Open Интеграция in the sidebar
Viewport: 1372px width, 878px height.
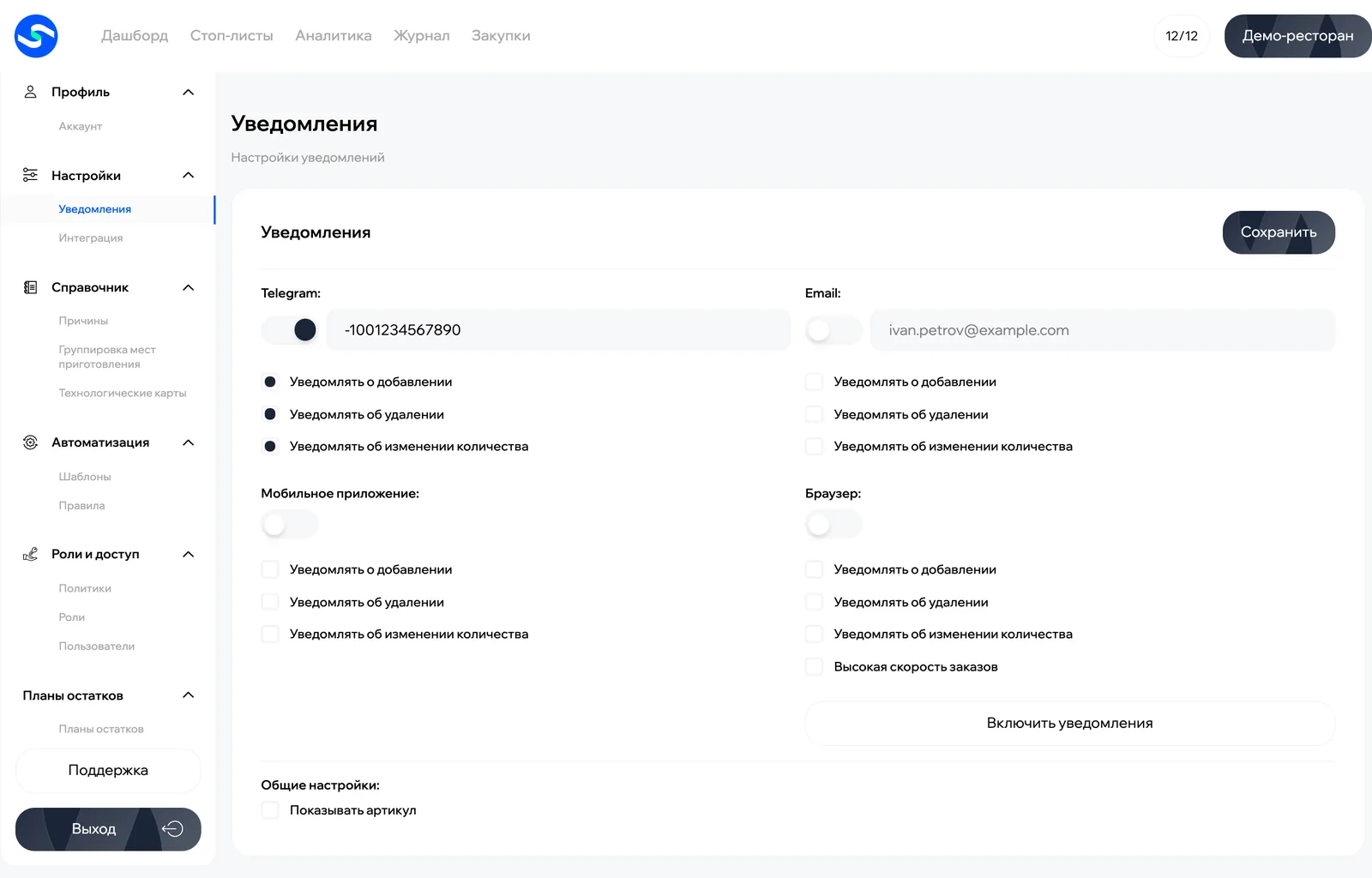91,238
